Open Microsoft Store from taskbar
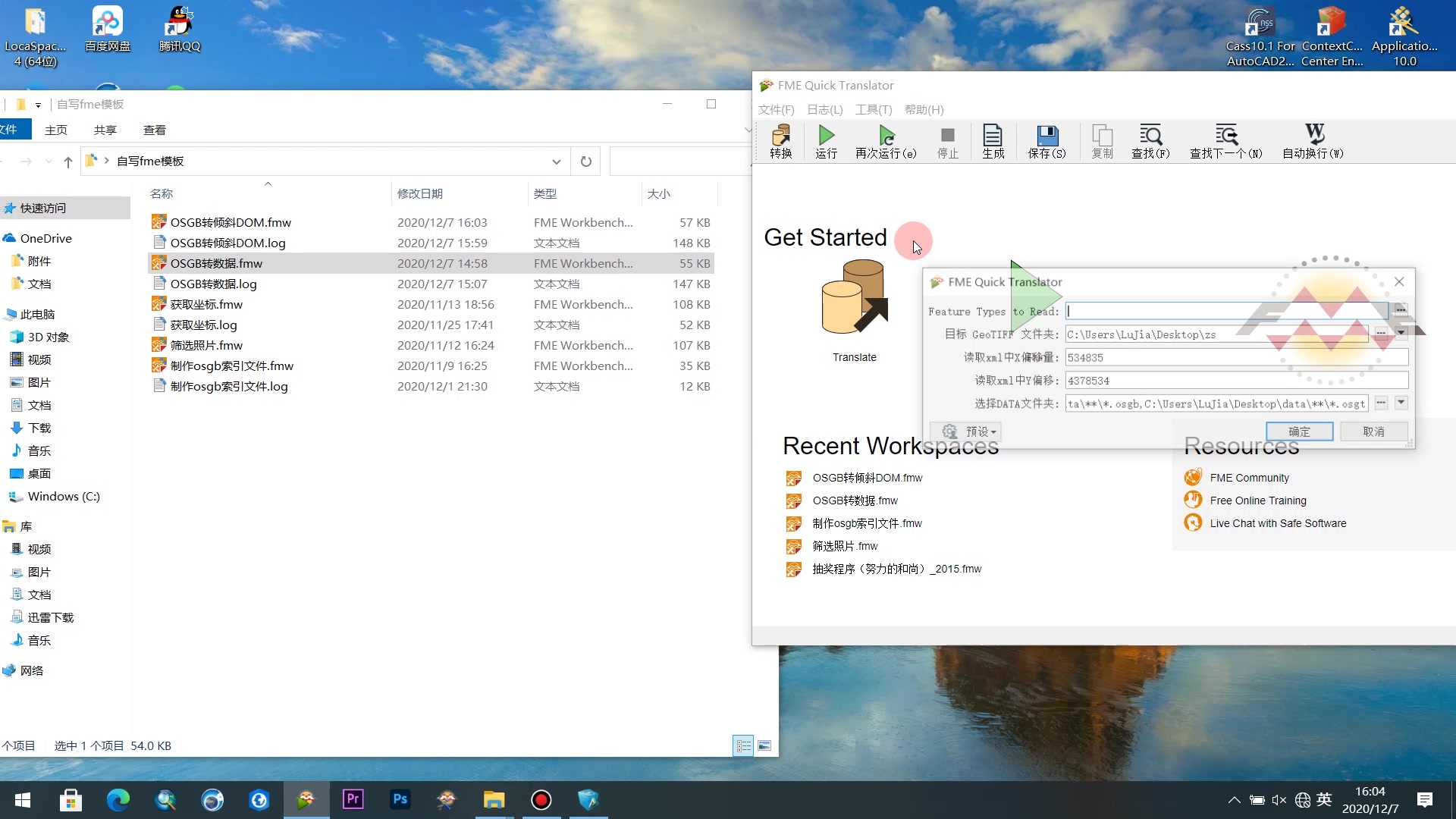The height and width of the screenshot is (819, 1456). point(71,800)
